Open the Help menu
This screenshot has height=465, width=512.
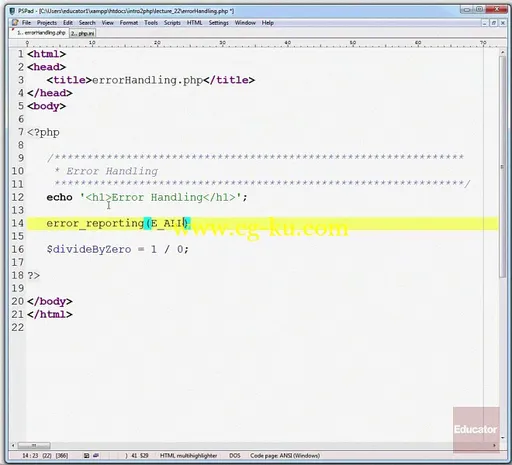(268, 23)
